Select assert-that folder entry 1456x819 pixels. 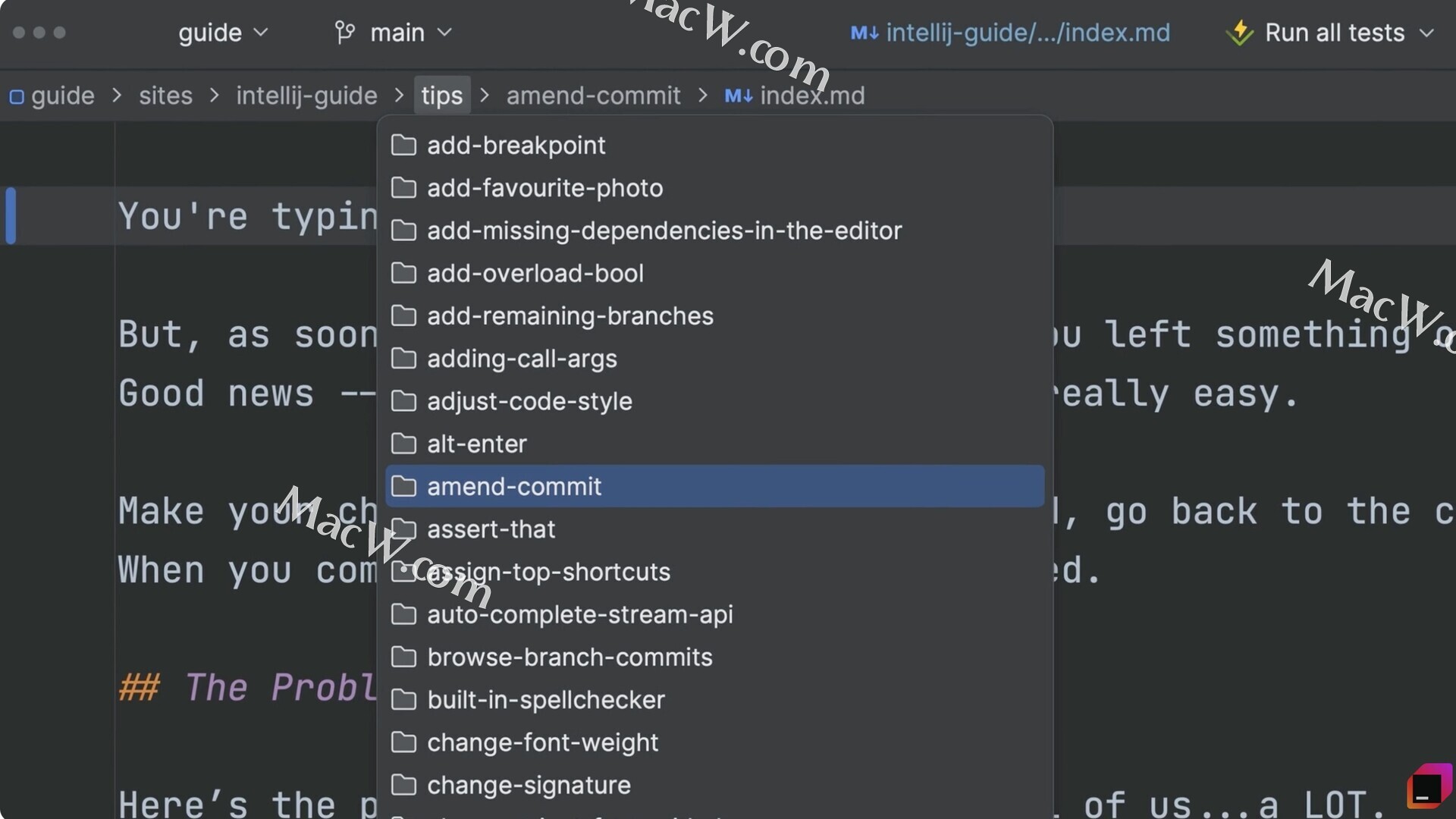pos(714,529)
